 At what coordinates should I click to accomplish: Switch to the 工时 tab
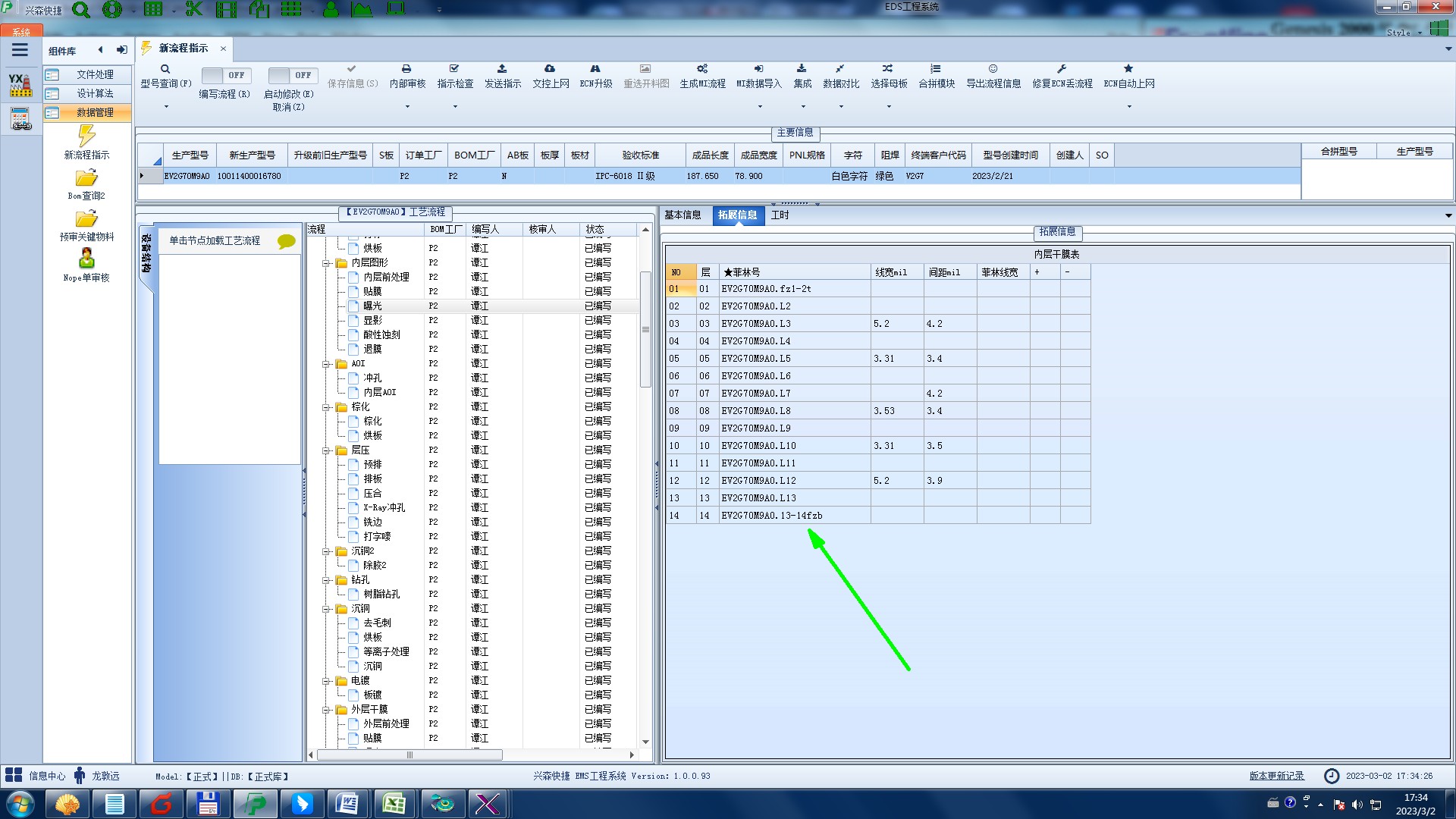(x=780, y=215)
